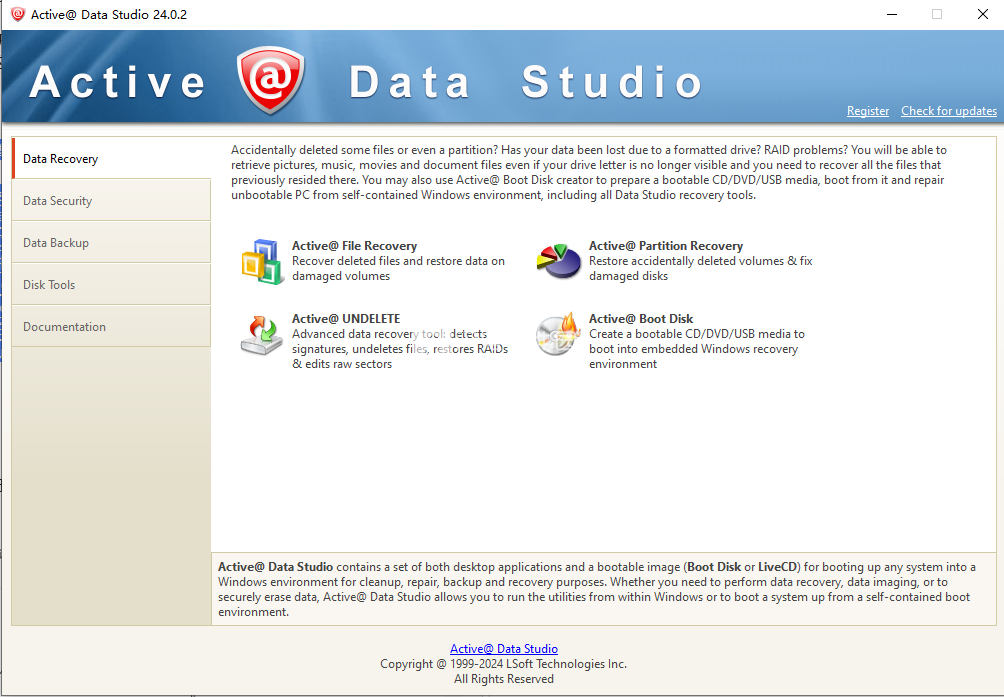
Task: Open Active@ UNDELETE by its title
Action: [346, 319]
